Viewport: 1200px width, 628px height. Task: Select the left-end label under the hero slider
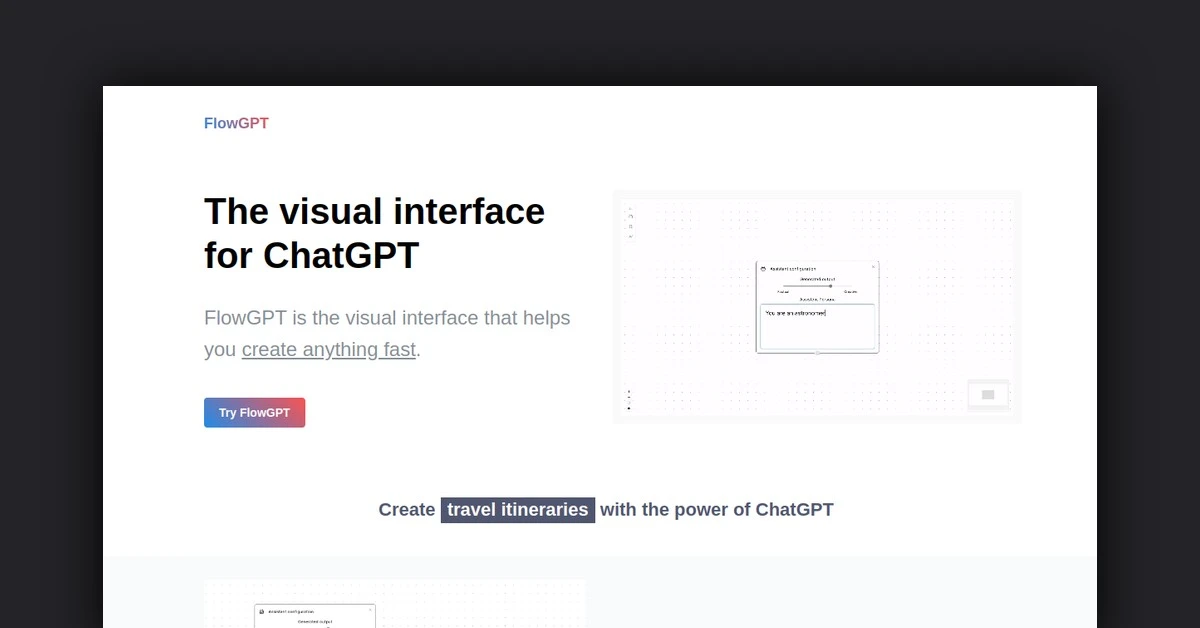pyautogui.click(x=783, y=292)
